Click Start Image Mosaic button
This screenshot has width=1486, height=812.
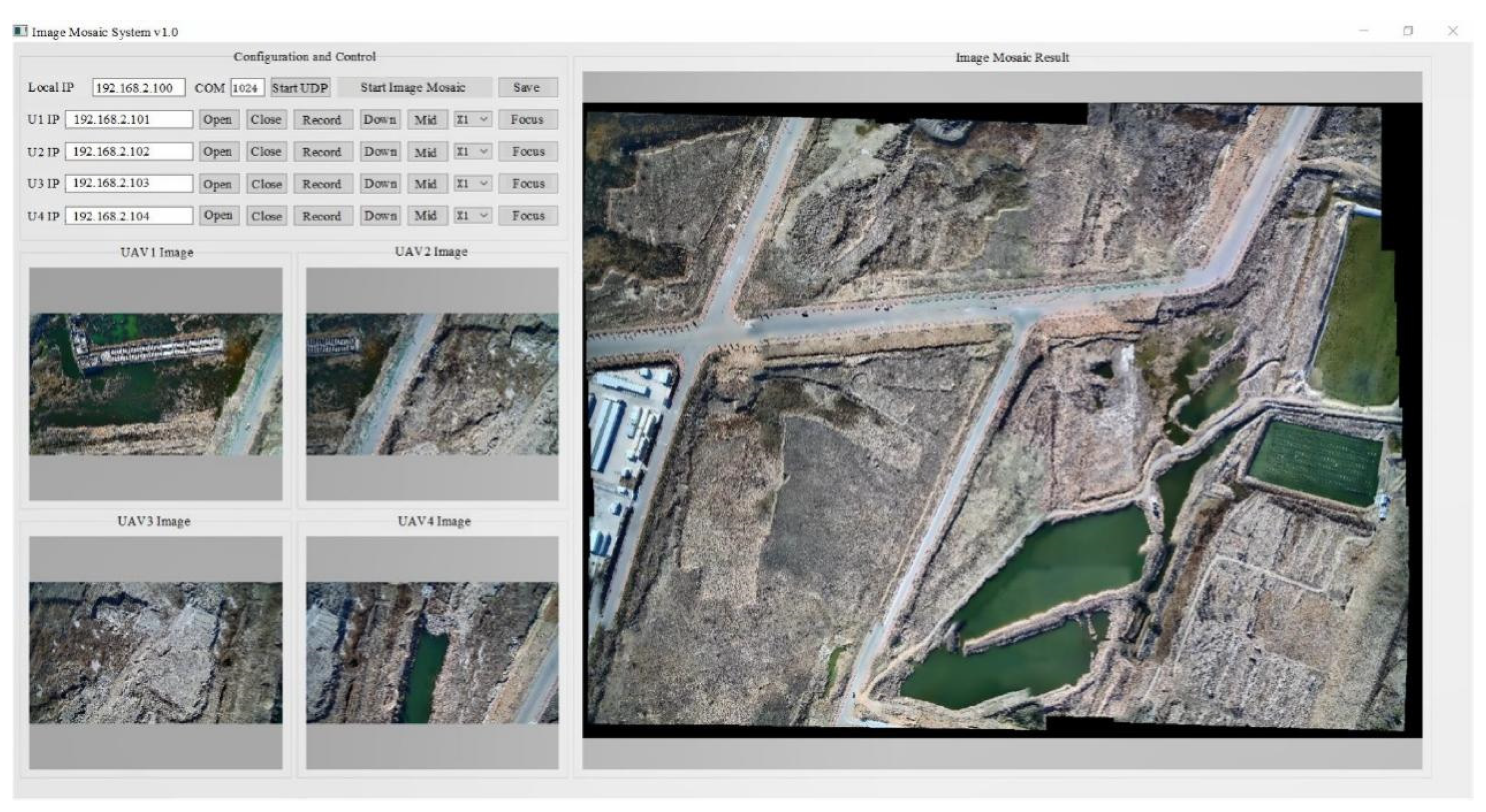[x=413, y=88]
